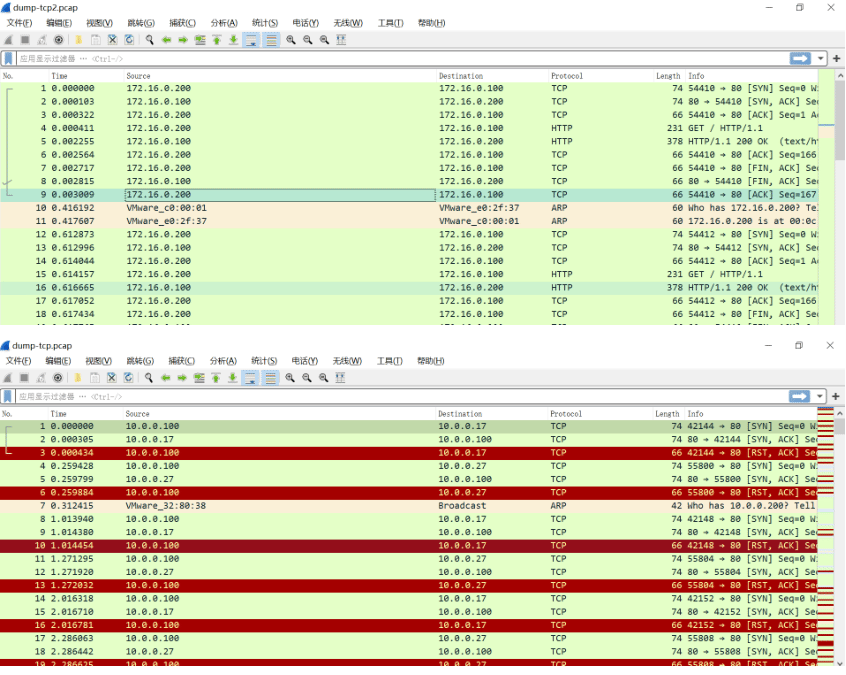
Task: Click Close file X icon in dump-tcp.pcap toolbar
Action: 111,378
